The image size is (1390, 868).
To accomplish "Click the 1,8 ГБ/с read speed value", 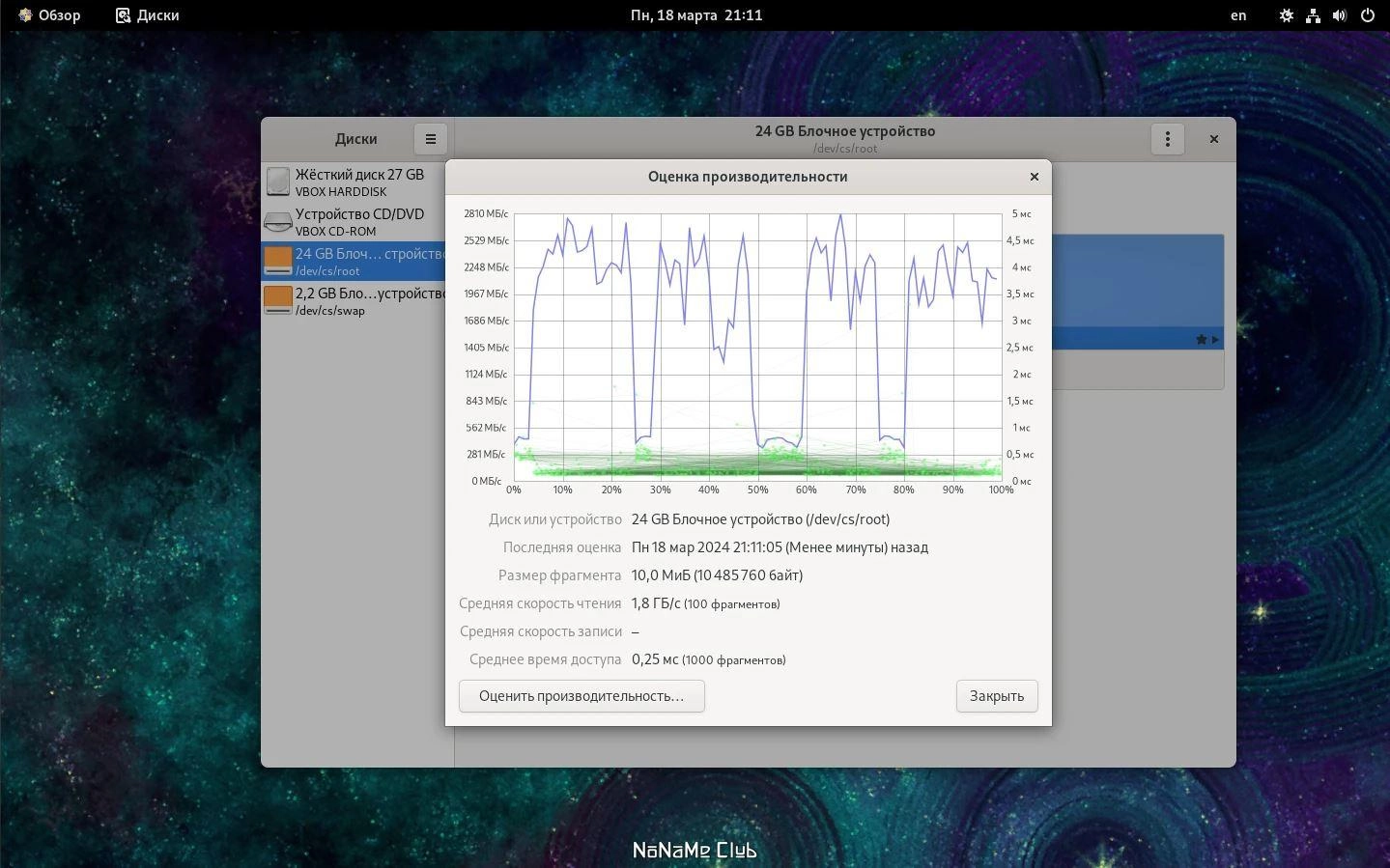I will pyautogui.click(x=656, y=603).
